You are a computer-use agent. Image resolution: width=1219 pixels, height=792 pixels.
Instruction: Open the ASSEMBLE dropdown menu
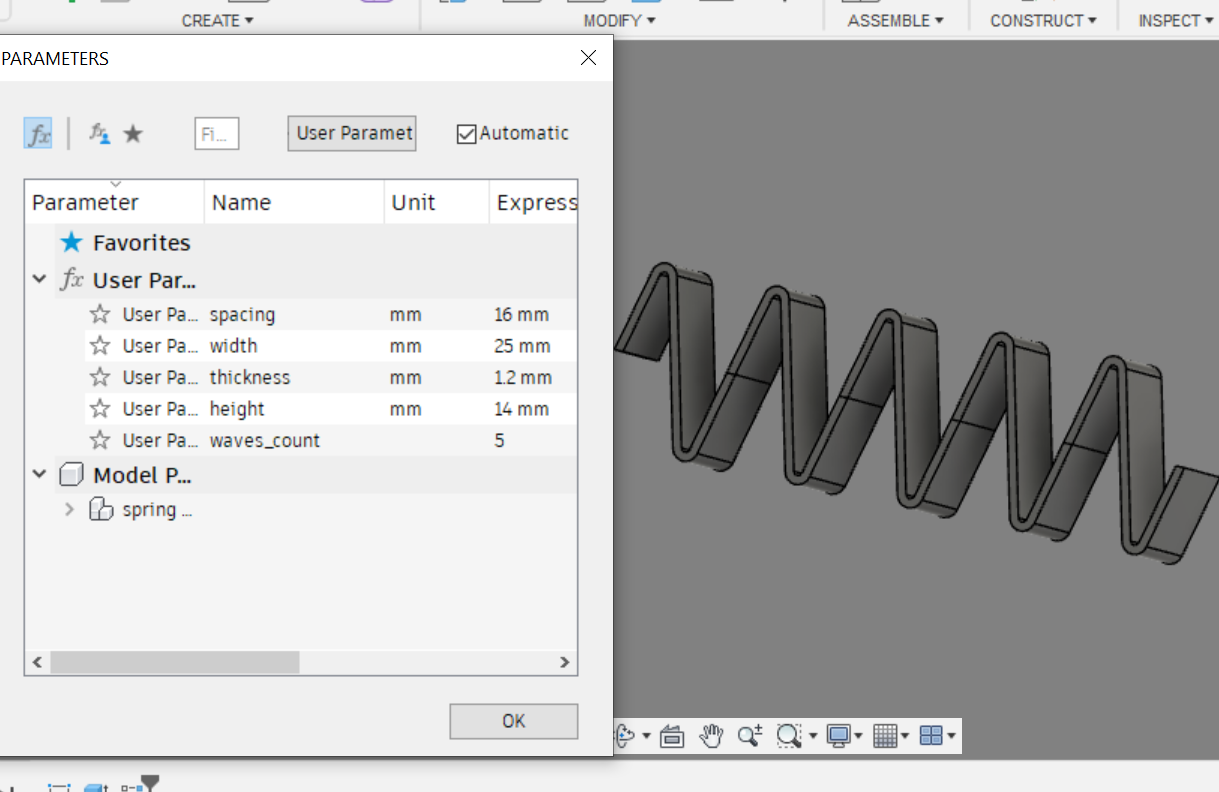pos(895,20)
